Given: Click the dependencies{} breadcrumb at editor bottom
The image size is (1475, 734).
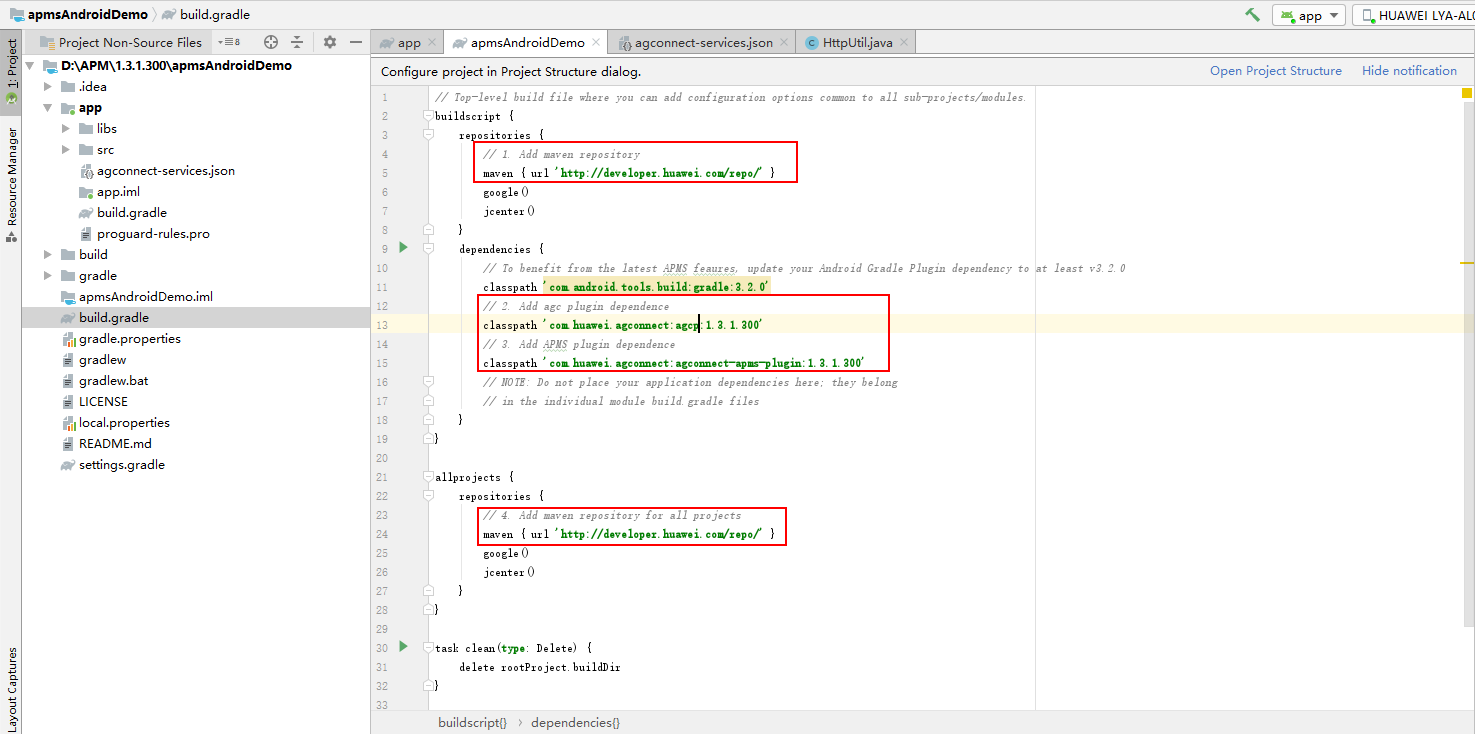Looking at the screenshot, I should point(575,722).
